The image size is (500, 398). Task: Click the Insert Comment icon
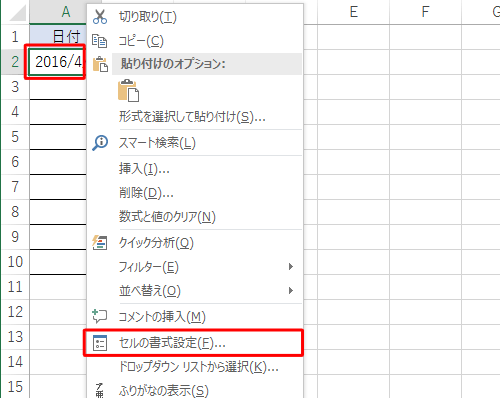coord(100,316)
